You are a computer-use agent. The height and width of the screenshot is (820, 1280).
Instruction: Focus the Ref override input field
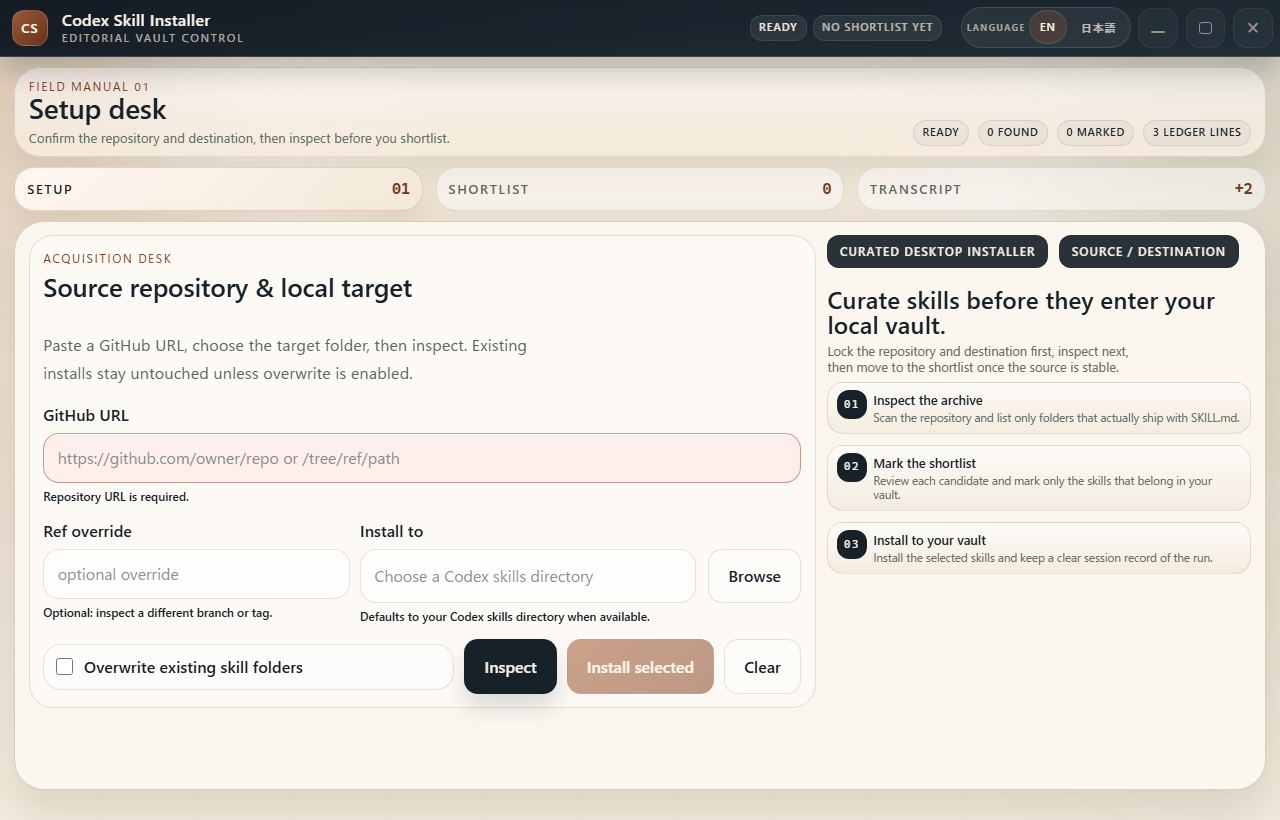point(196,574)
